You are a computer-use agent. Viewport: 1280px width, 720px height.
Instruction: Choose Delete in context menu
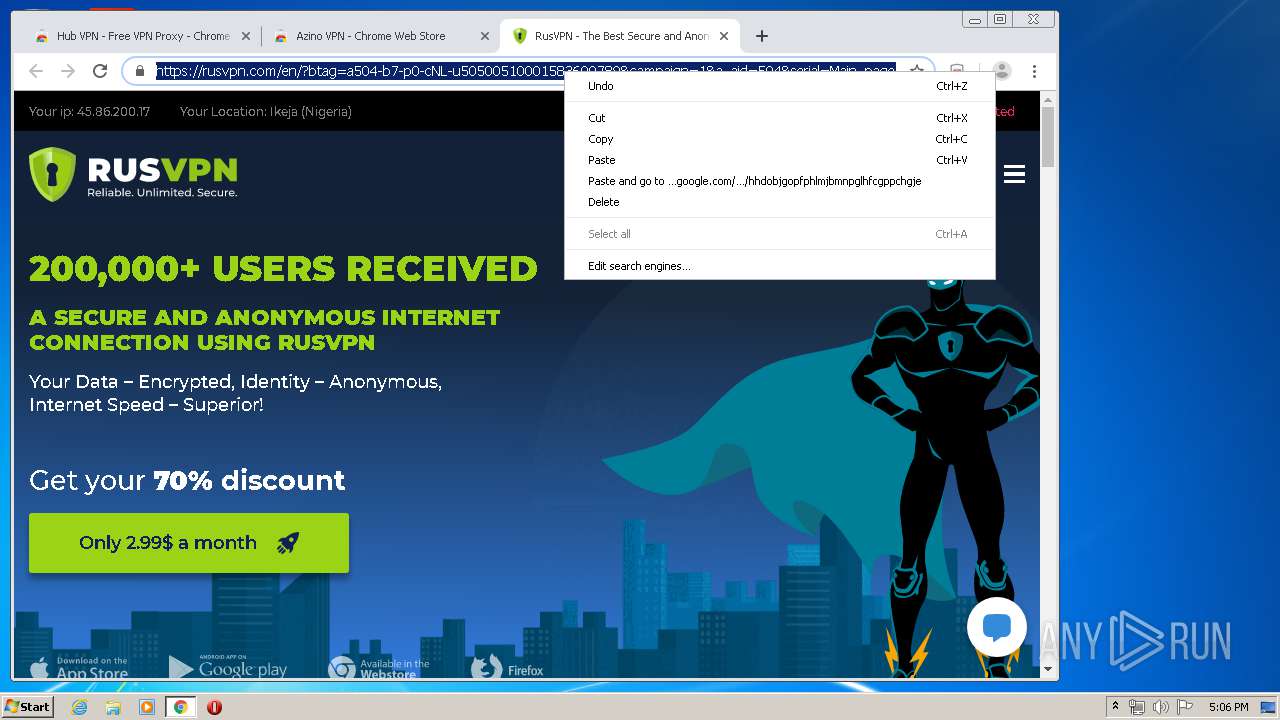click(779, 202)
